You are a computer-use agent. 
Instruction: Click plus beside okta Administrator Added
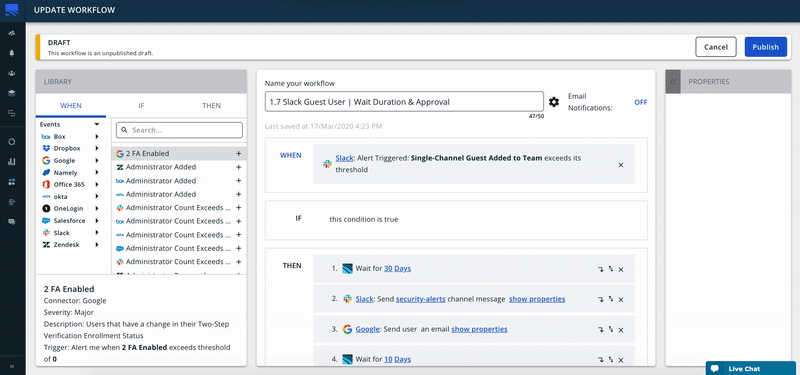coord(238,194)
